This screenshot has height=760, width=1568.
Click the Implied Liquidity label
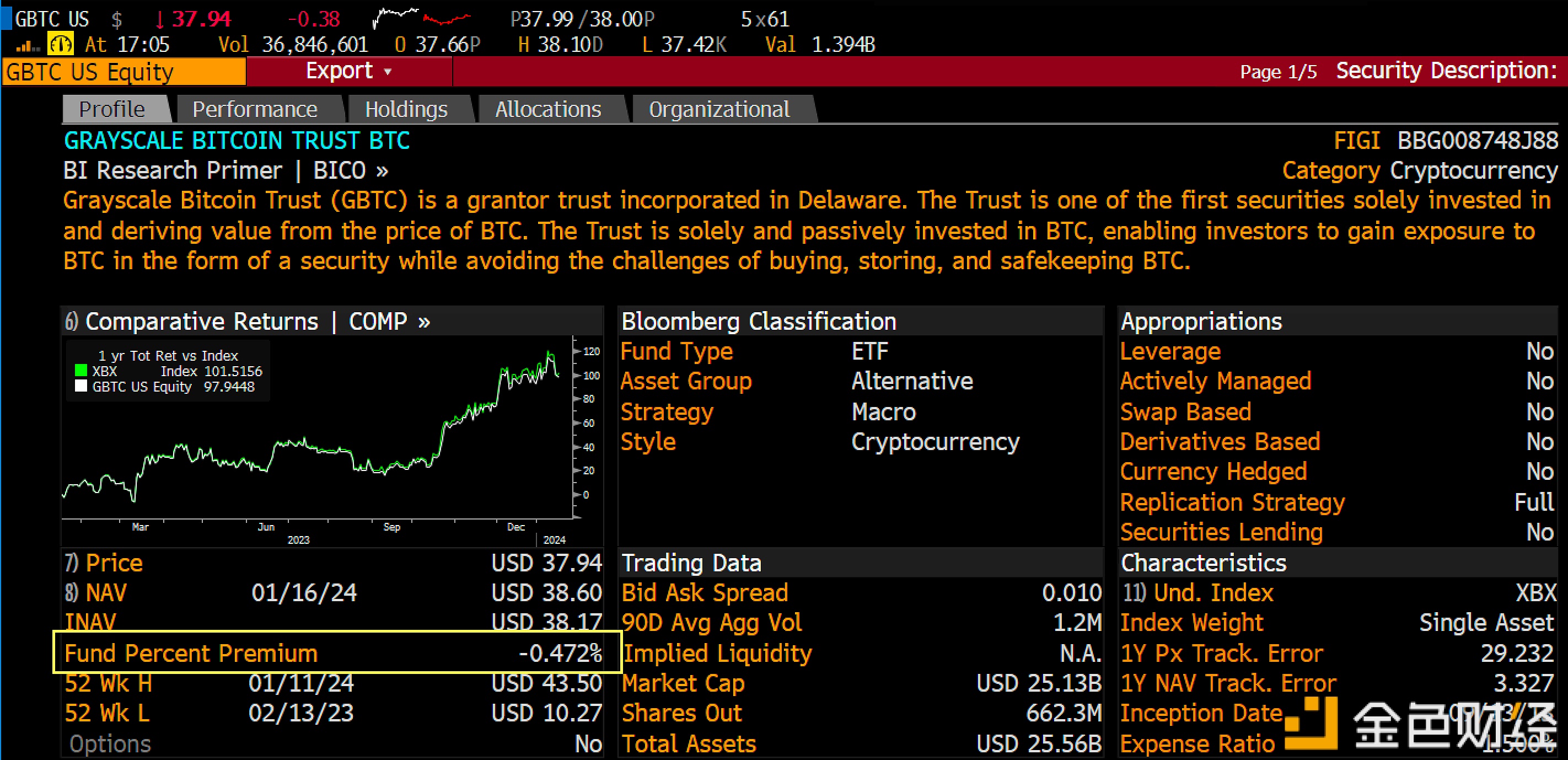point(717,653)
